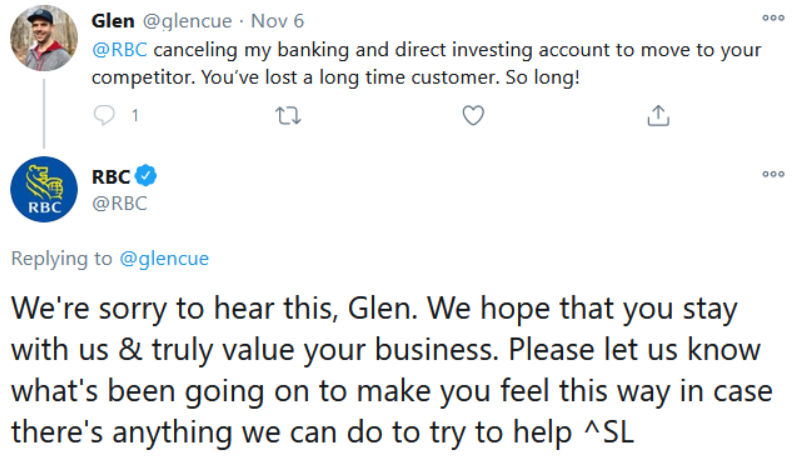Click the thread line connecting the tweets

44,113
